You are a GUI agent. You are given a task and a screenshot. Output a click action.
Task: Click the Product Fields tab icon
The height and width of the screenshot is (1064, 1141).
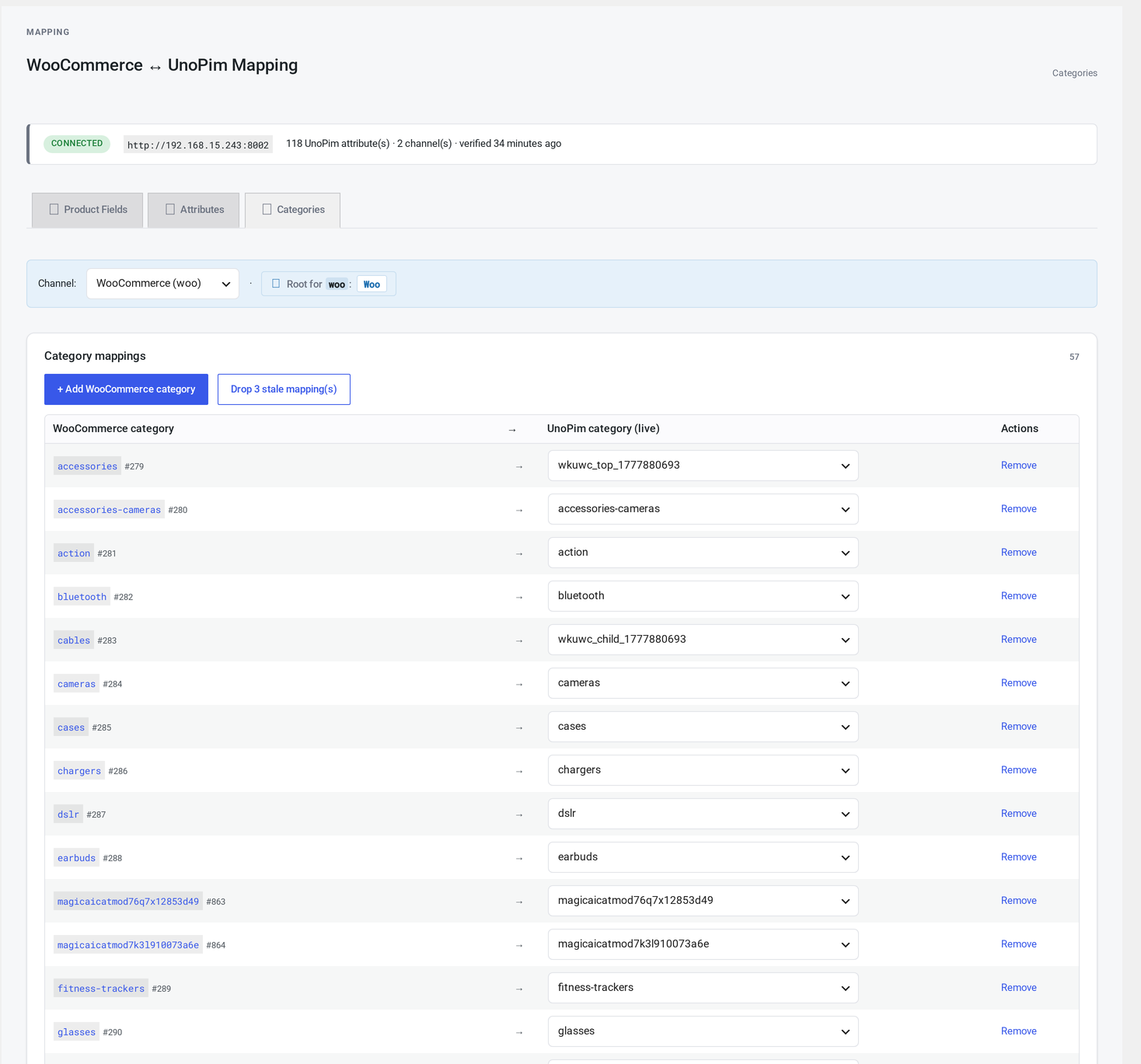[54, 209]
